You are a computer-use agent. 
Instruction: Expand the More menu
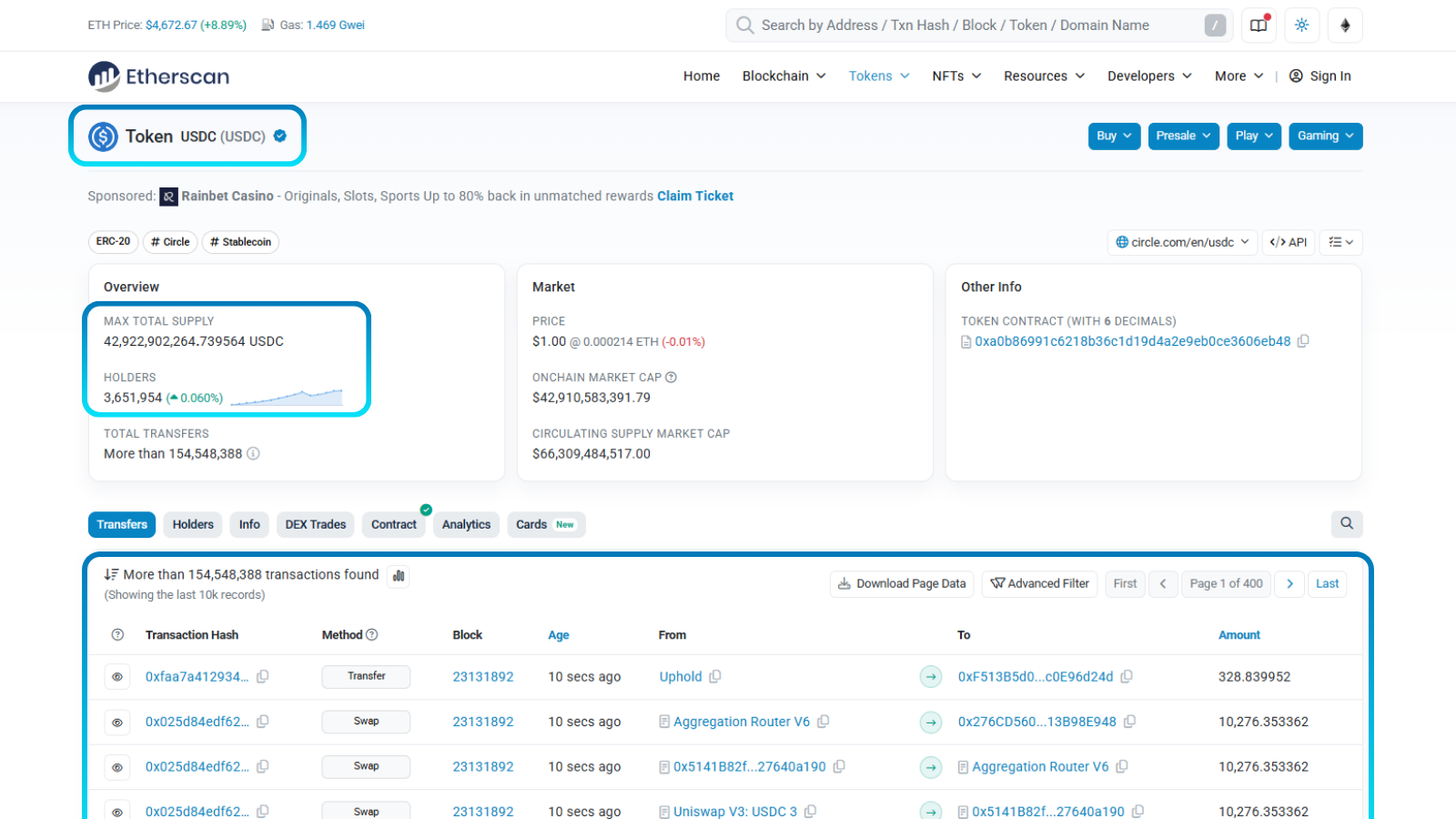coord(1239,76)
